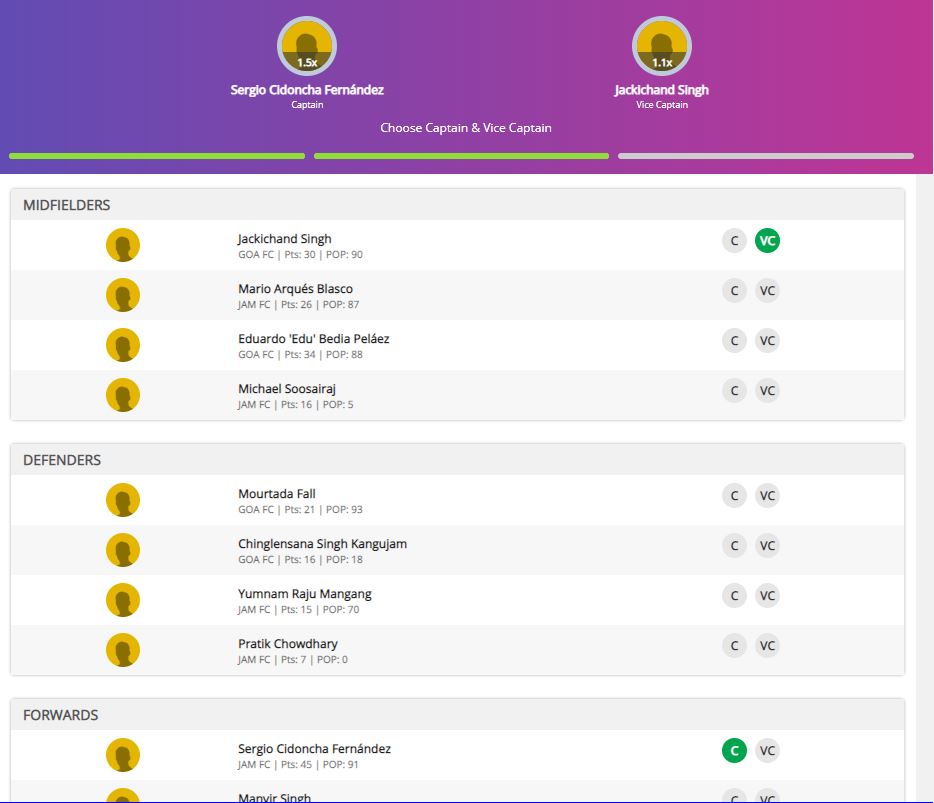Click 'JAM FC | Pts: 16 | POP: 5' stats
The width and height of the screenshot is (934, 803).
[x=295, y=404]
